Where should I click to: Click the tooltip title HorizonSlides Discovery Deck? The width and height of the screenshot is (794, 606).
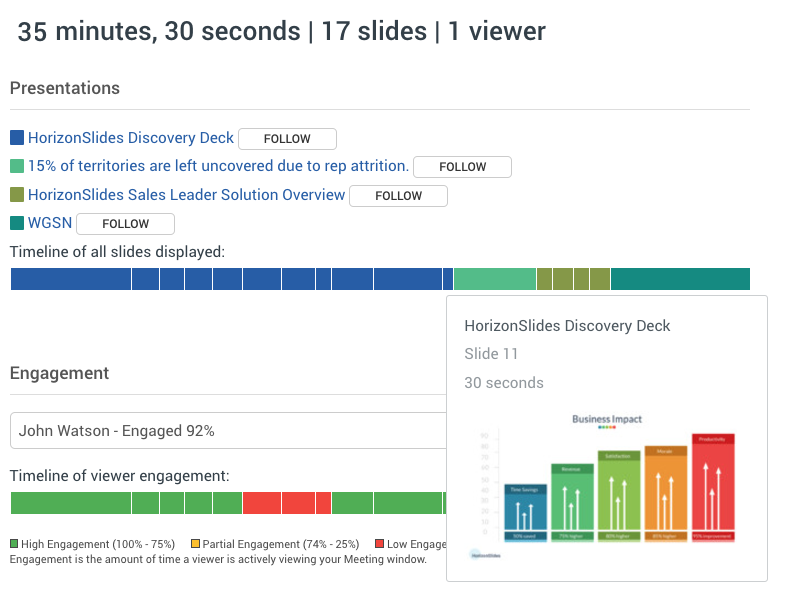pyautogui.click(x=567, y=326)
